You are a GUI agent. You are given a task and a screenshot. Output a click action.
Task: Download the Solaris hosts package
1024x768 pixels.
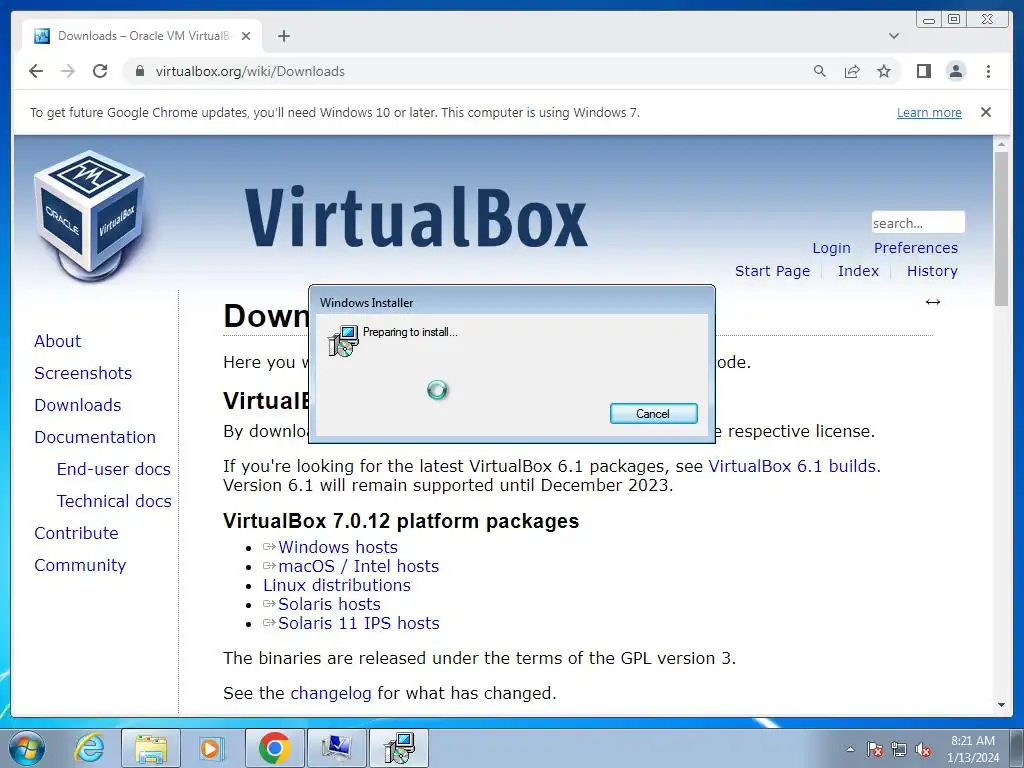coord(329,604)
